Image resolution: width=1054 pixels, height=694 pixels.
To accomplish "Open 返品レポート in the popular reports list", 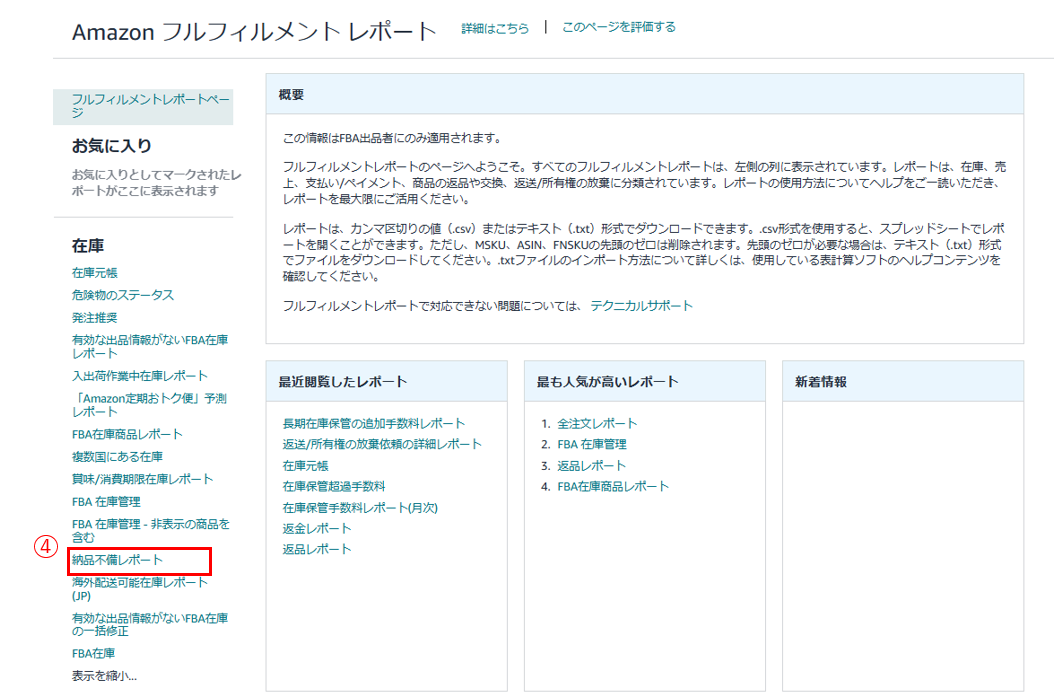I will coord(592,465).
